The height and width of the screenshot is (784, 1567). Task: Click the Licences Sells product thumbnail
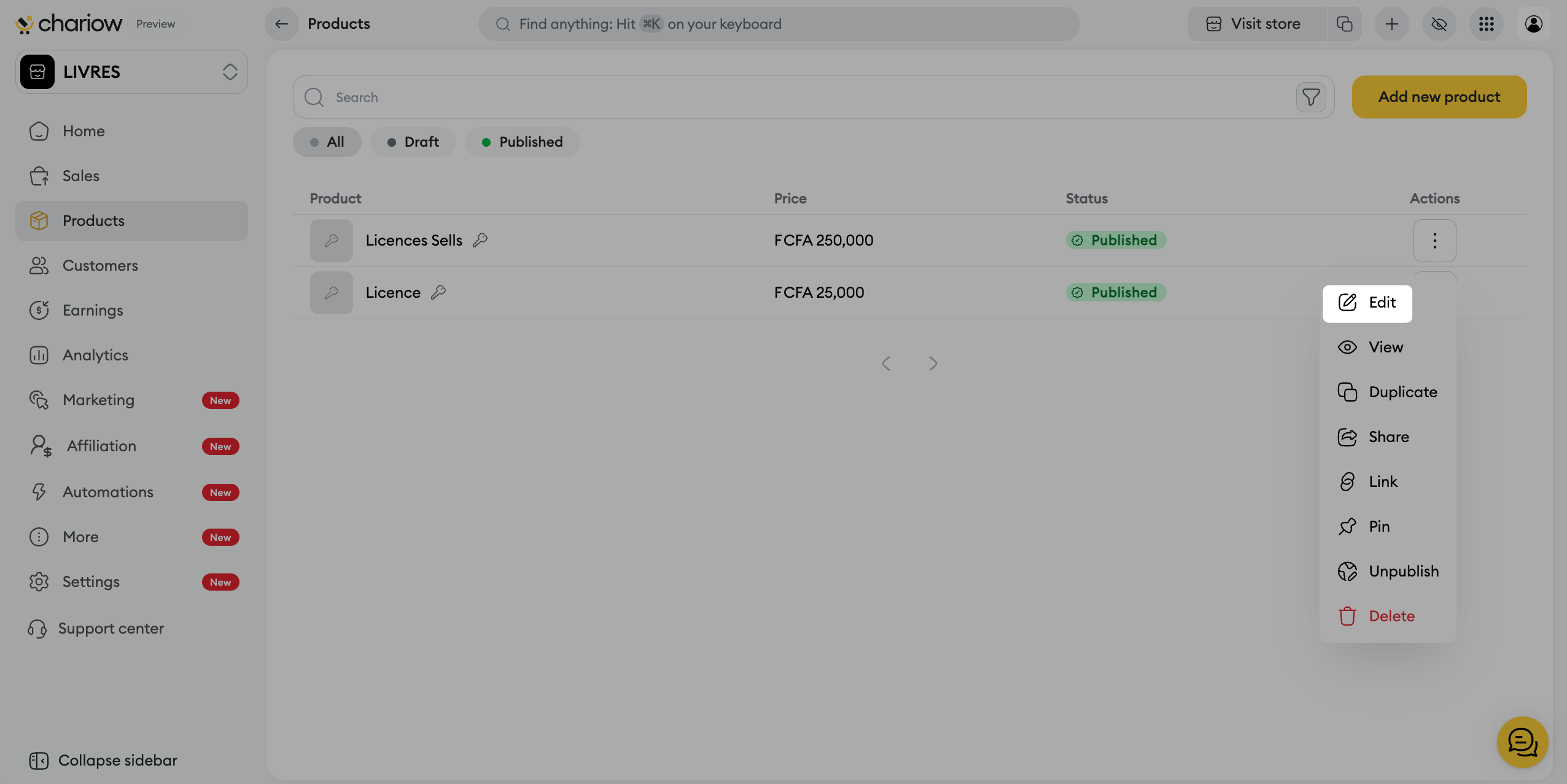click(x=331, y=240)
